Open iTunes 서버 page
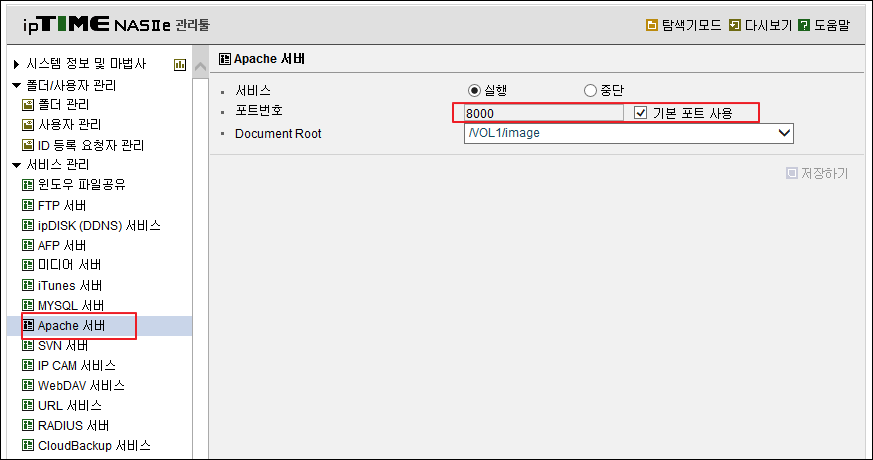873x460 pixels. [70, 285]
